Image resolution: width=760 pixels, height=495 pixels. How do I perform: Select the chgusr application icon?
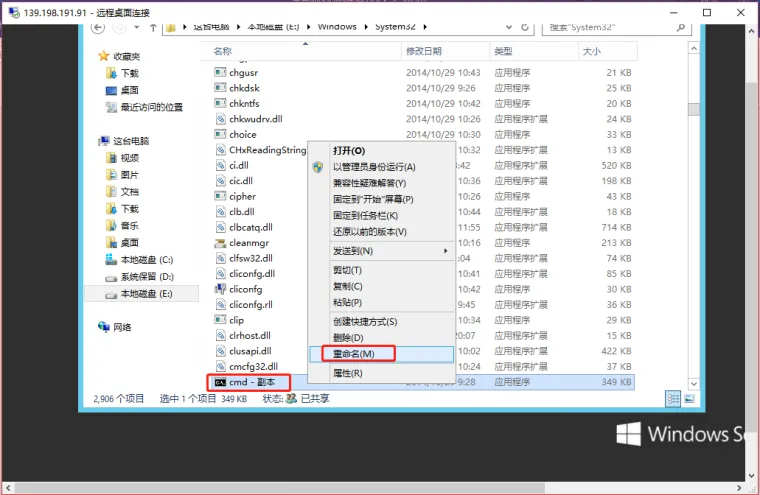tap(220, 72)
